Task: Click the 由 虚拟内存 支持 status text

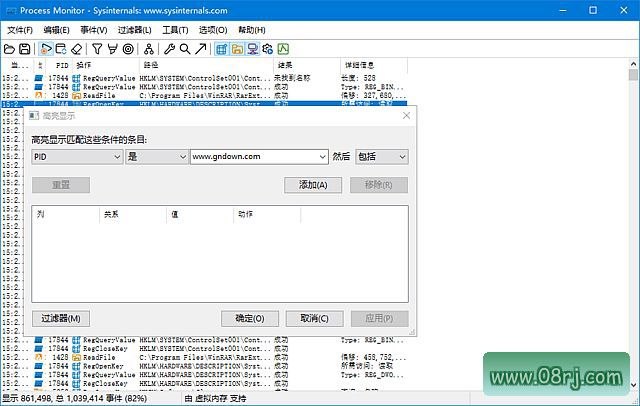Action: pyautogui.click(x=215, y=399)
